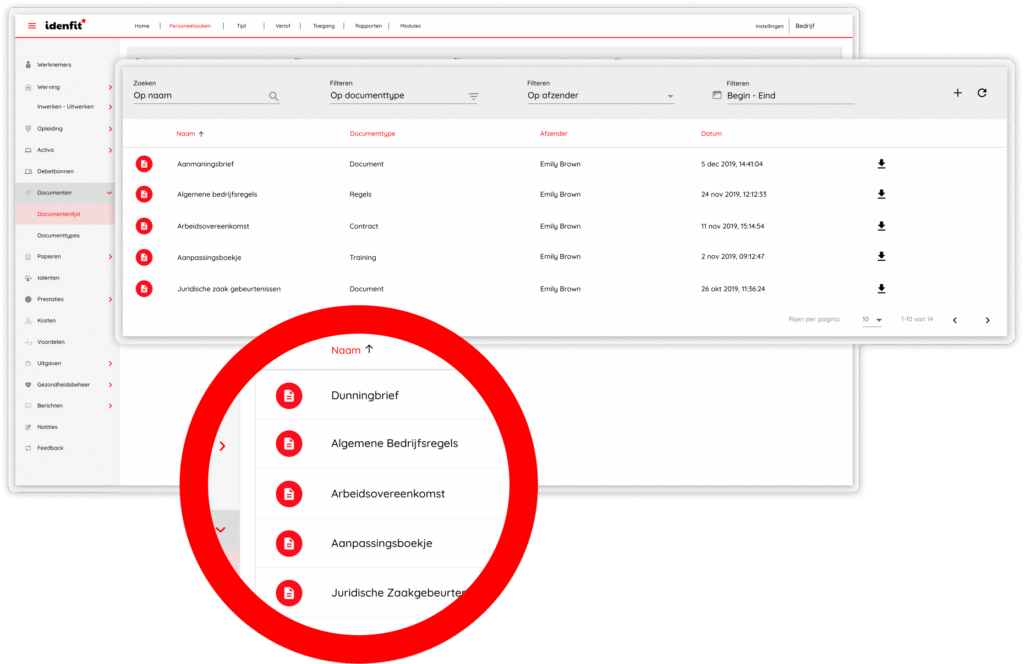This screenshot has width=1024, height=664.
Task: Go to previous page of documents
Action: coord(954,320)
